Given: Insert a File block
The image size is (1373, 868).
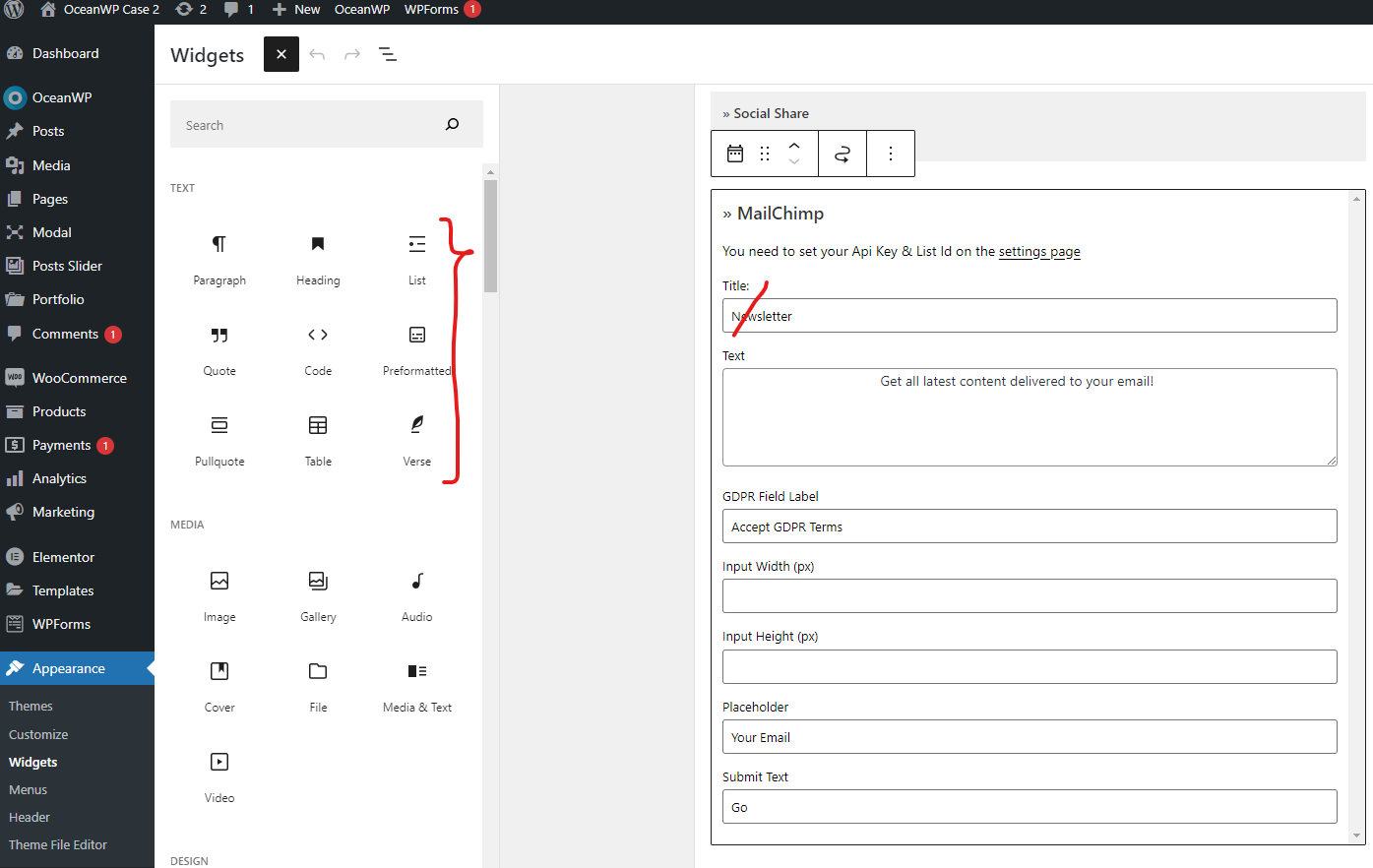Looking at the screenshot, I should (x=318, y=687).
